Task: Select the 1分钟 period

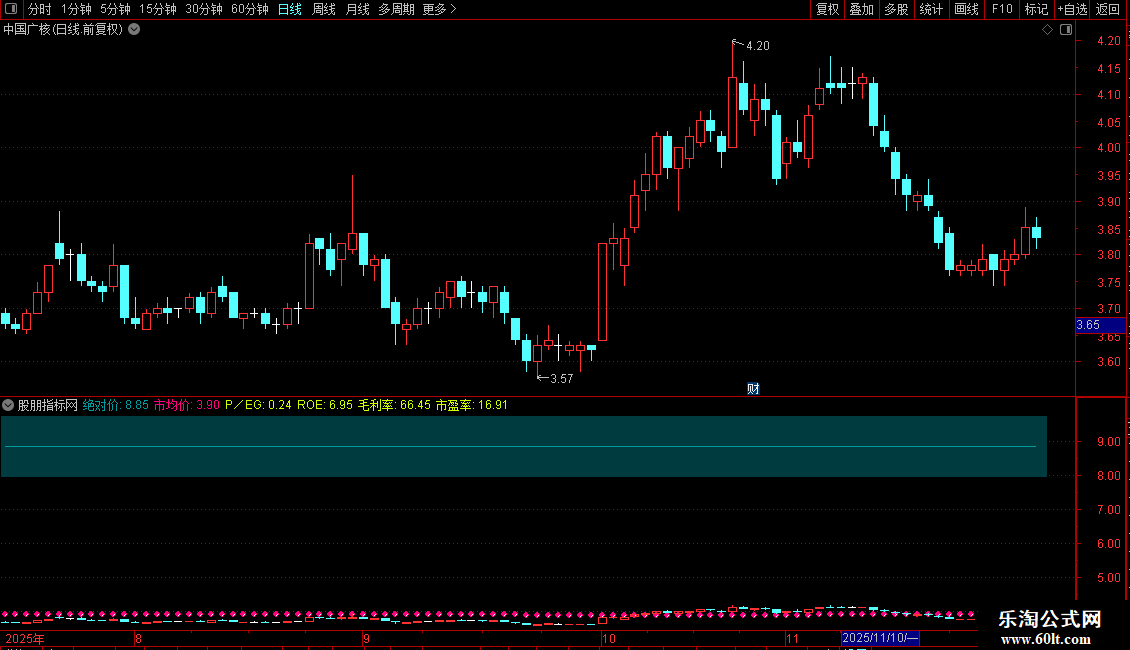Action: (76, 9)
